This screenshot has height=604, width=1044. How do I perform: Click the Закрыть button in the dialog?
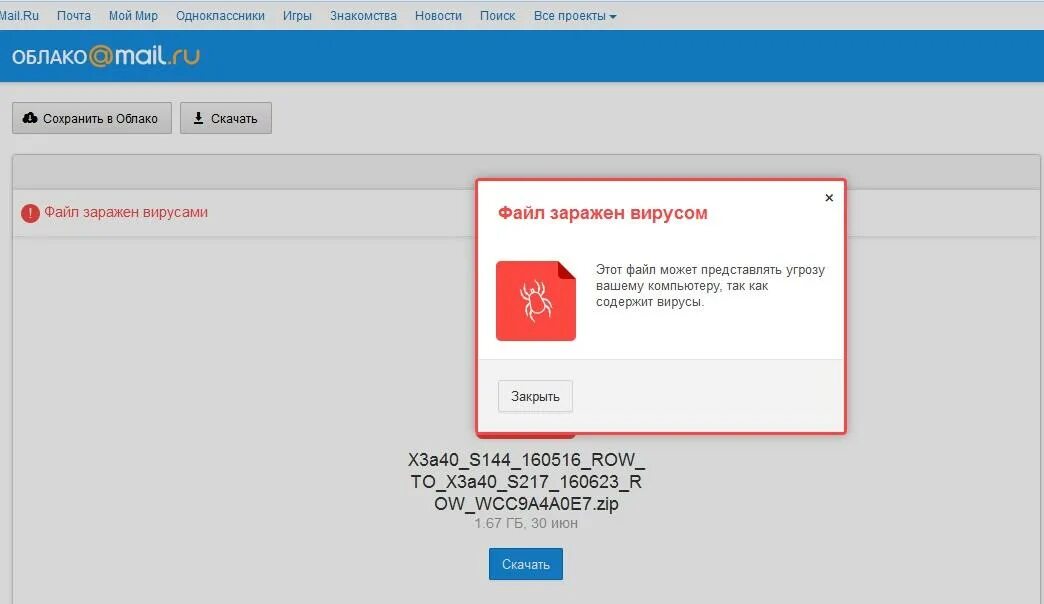pos(535,395)
